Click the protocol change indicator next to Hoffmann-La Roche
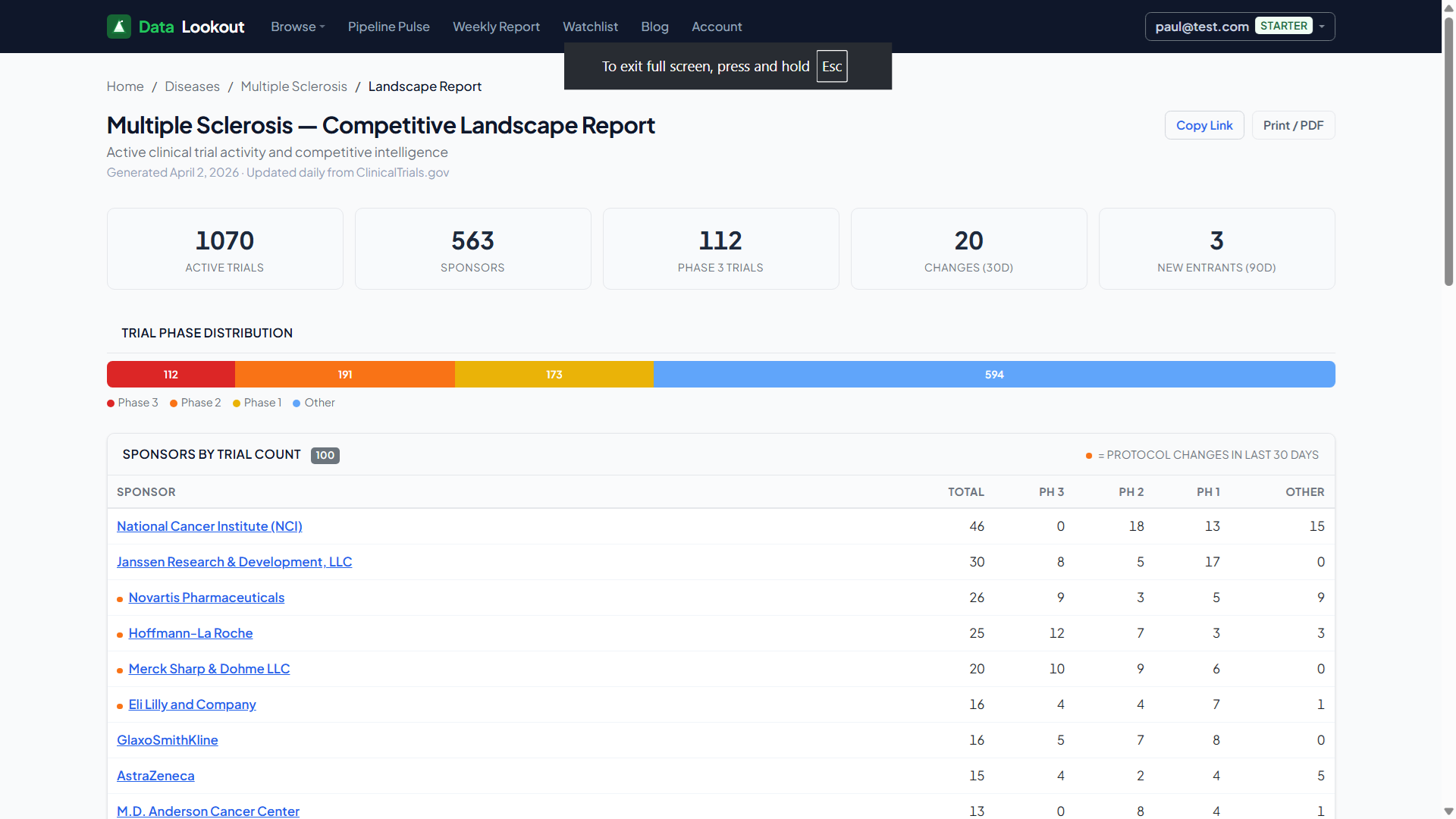 click(119, 635)
